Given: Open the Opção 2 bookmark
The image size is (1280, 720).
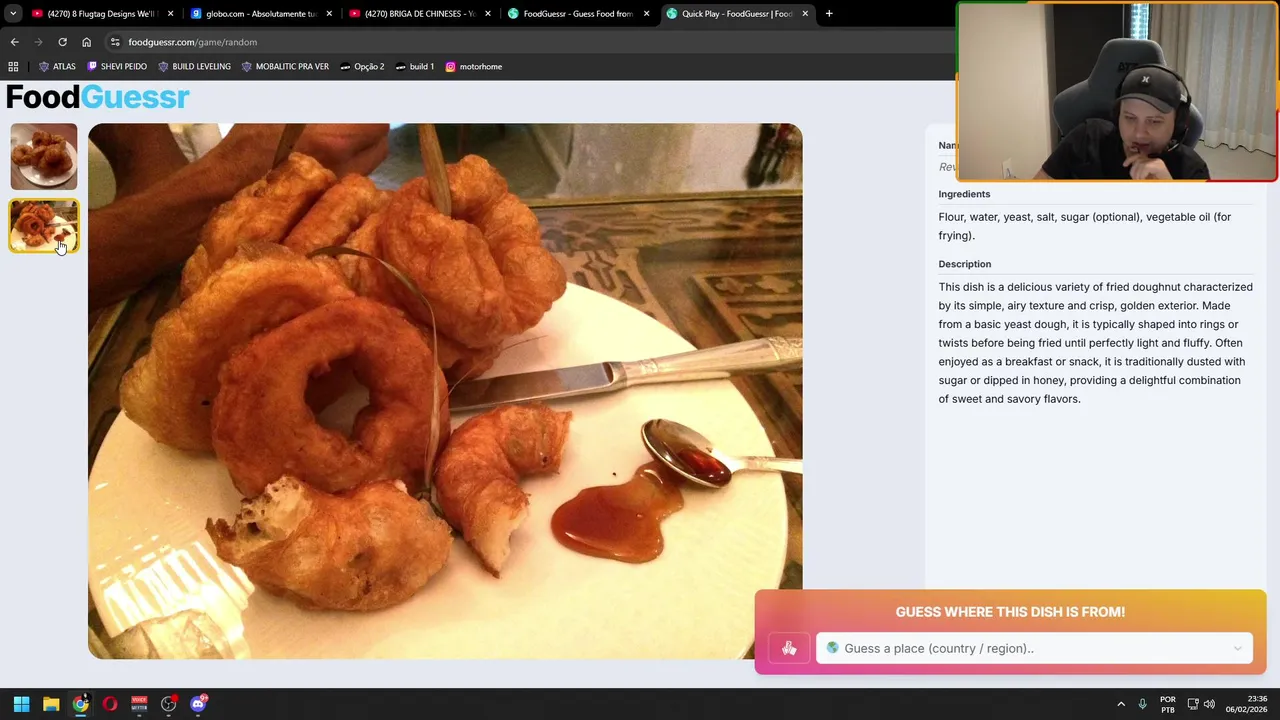Looking at the screenshot, I should pyautogui.click(x=362, y=66).
